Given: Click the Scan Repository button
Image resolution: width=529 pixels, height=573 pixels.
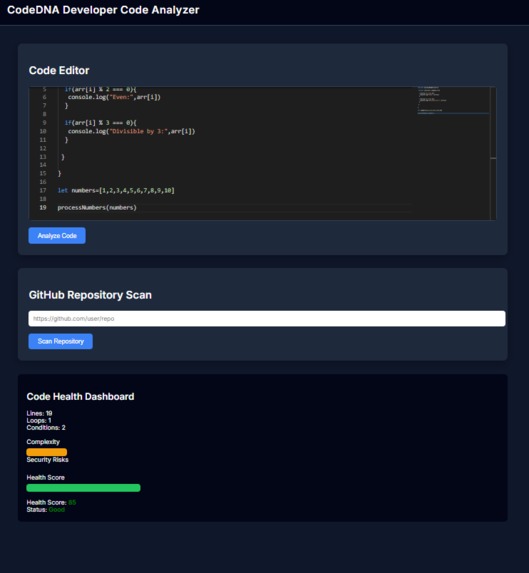Looking at the screenshot, I should coord(61,341).
